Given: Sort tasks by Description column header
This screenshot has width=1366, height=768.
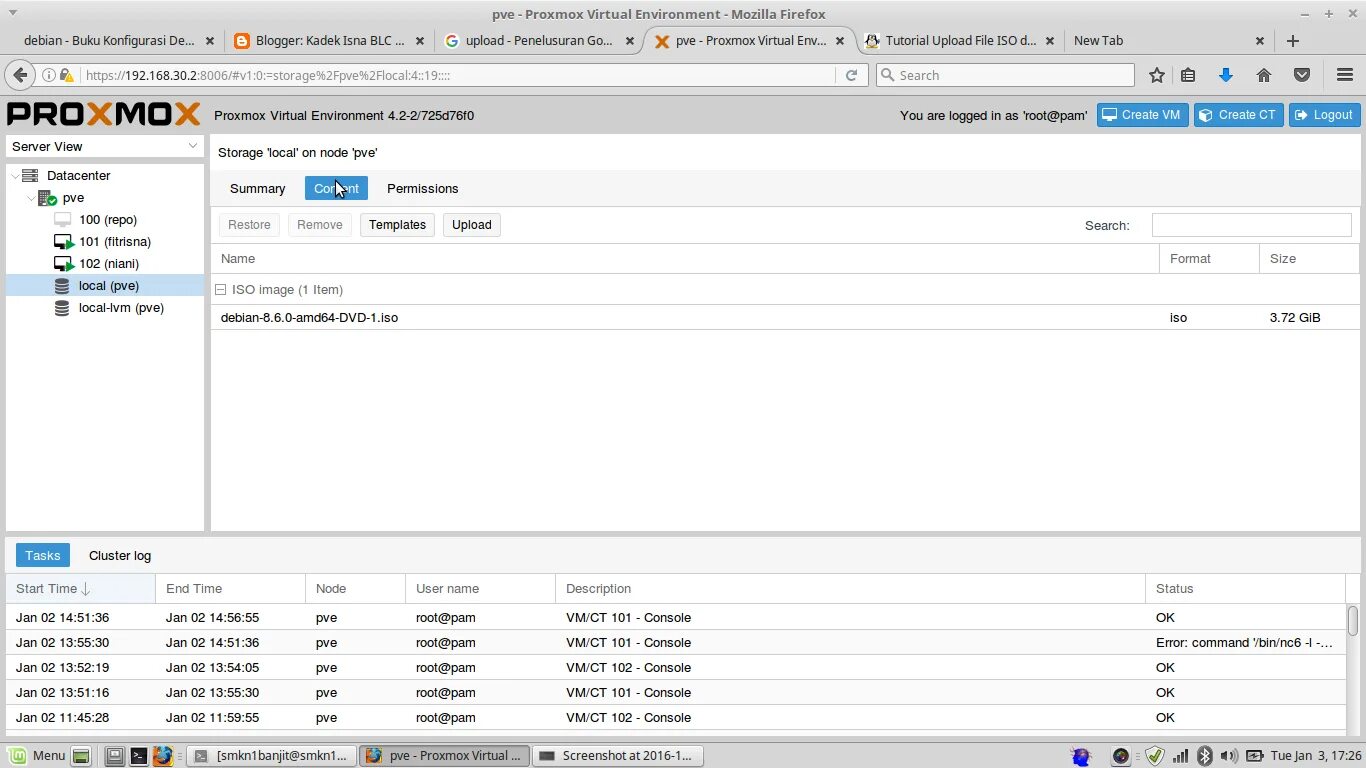Looking at the screenshot, I should point(850,589).
